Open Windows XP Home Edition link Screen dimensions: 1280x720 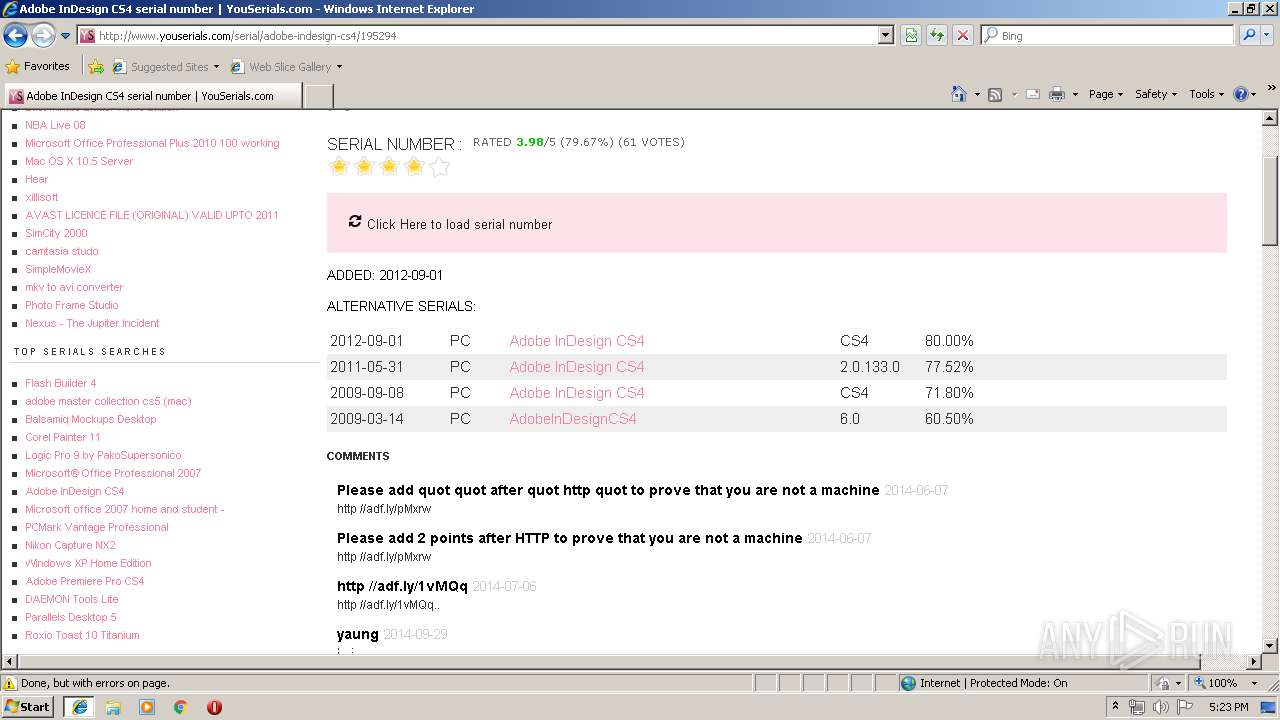[88, 563]
